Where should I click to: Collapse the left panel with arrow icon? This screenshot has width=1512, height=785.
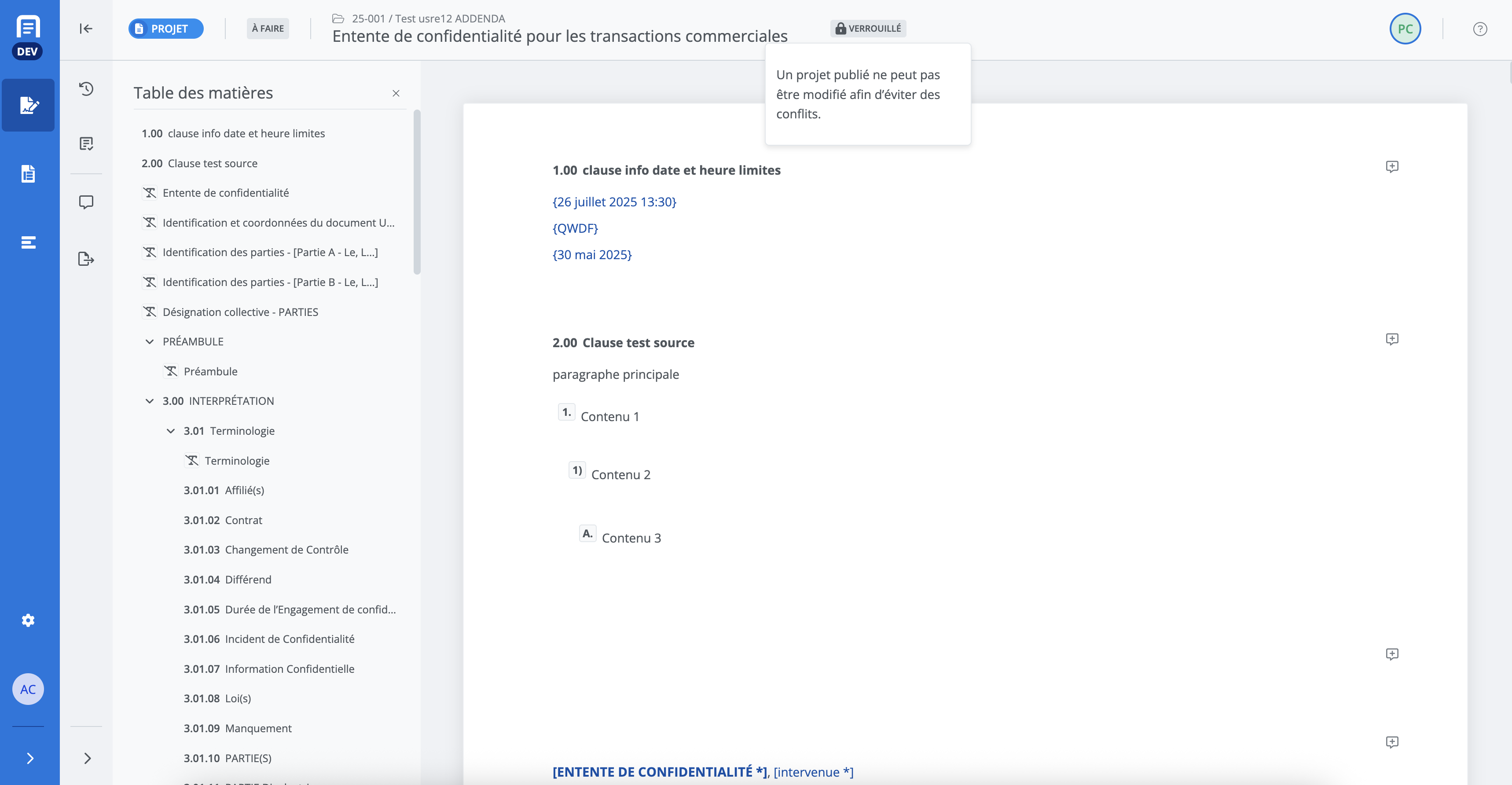pyautogui.click(x=86, y=29)
